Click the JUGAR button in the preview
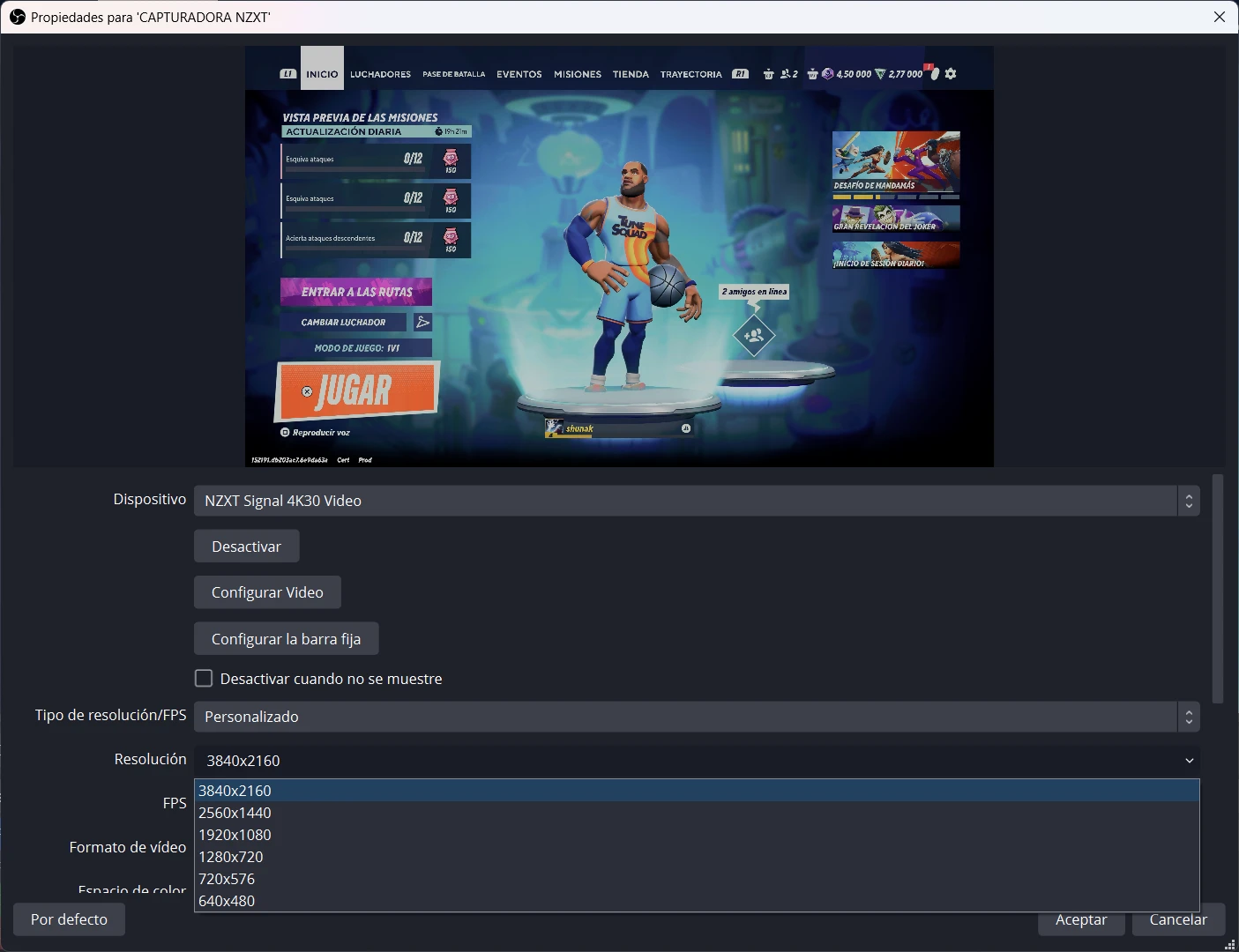 pyautogui.click(x=357, y=390)
